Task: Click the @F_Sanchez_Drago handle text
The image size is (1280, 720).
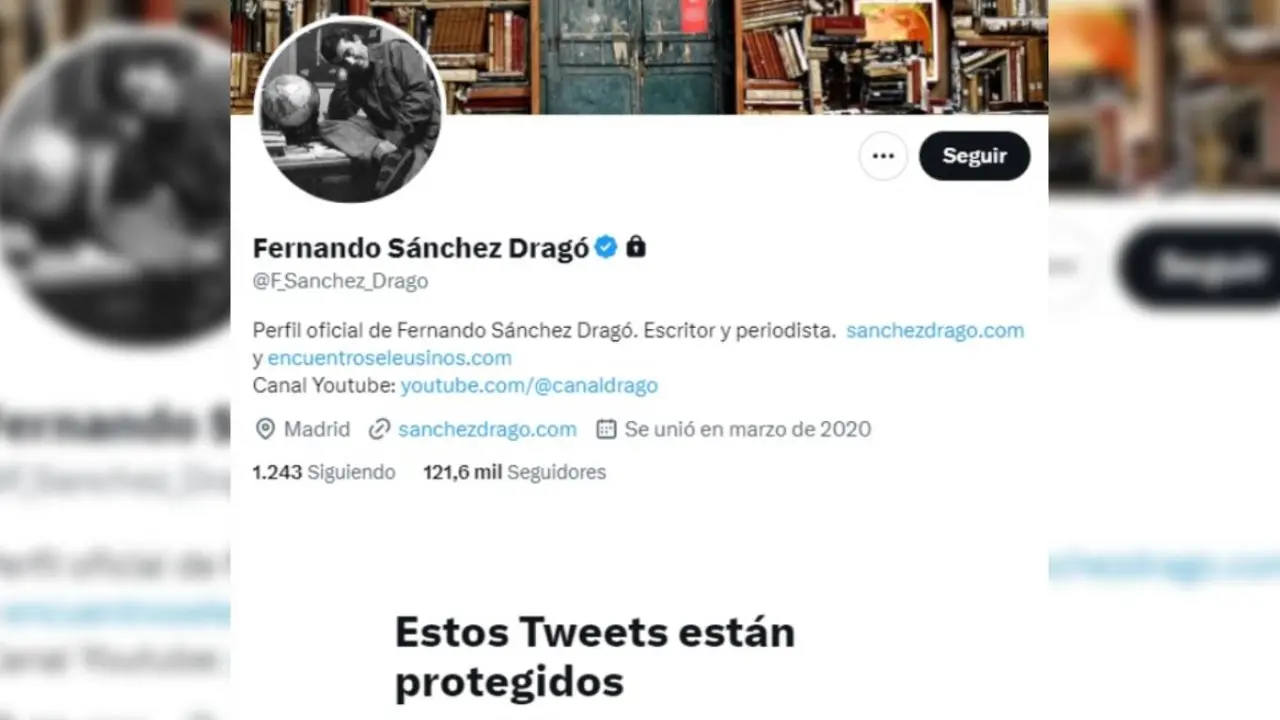Action: pos(340,282)
